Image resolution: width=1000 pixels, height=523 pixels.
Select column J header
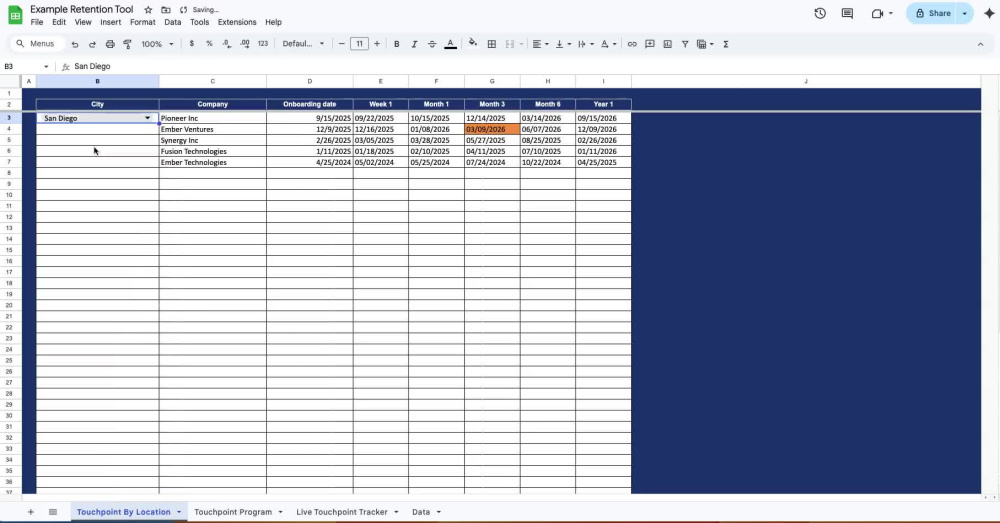coord(805,81)
